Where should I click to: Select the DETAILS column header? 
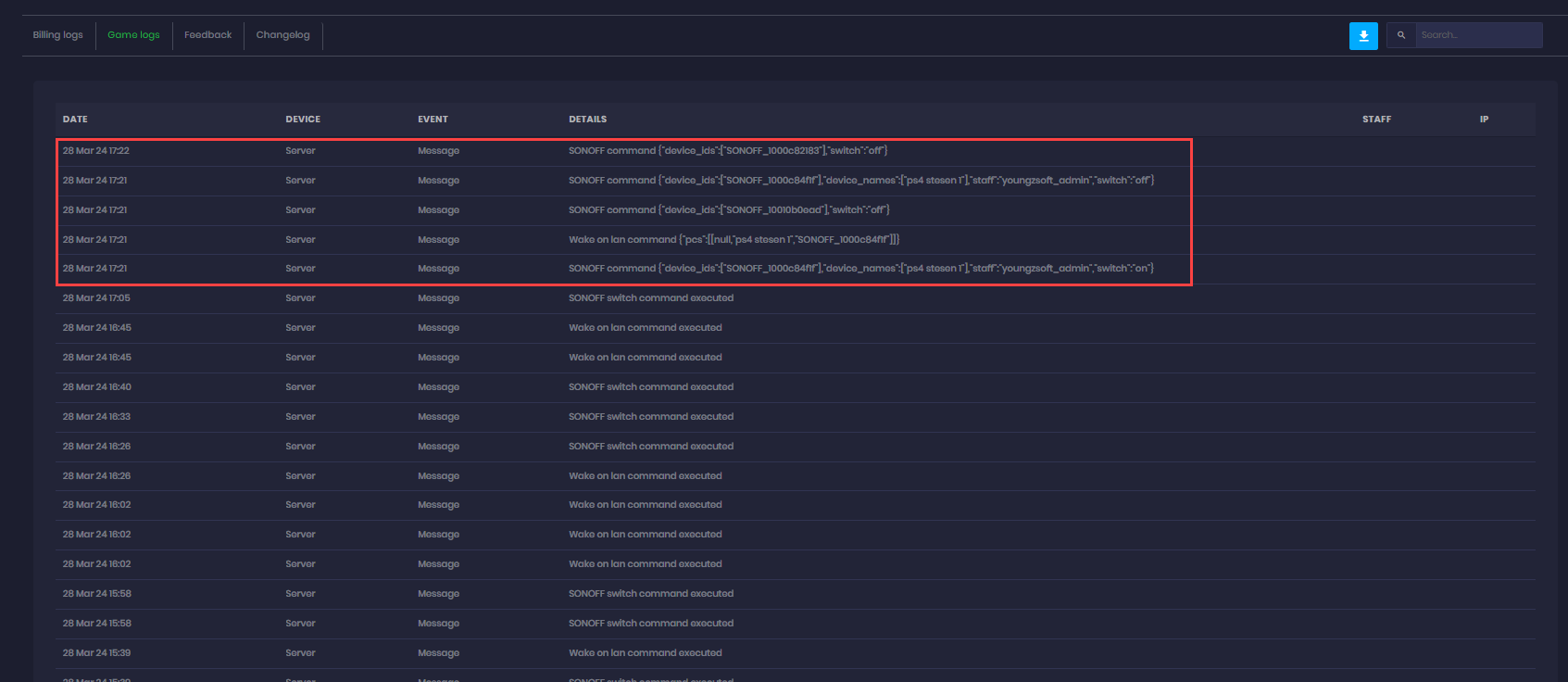coord(587,120)
